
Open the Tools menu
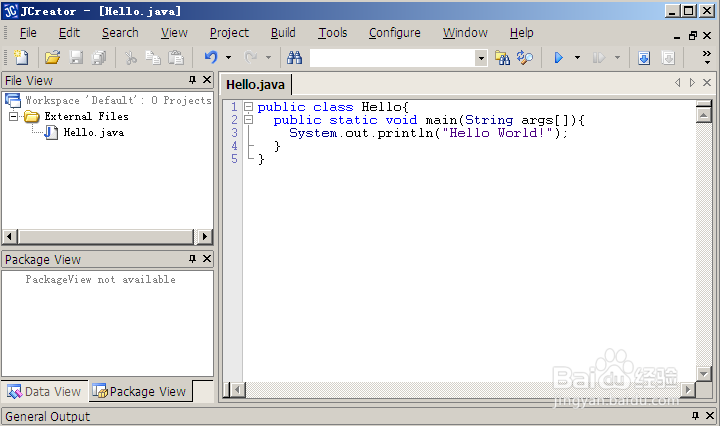click(x=333, y=33)
